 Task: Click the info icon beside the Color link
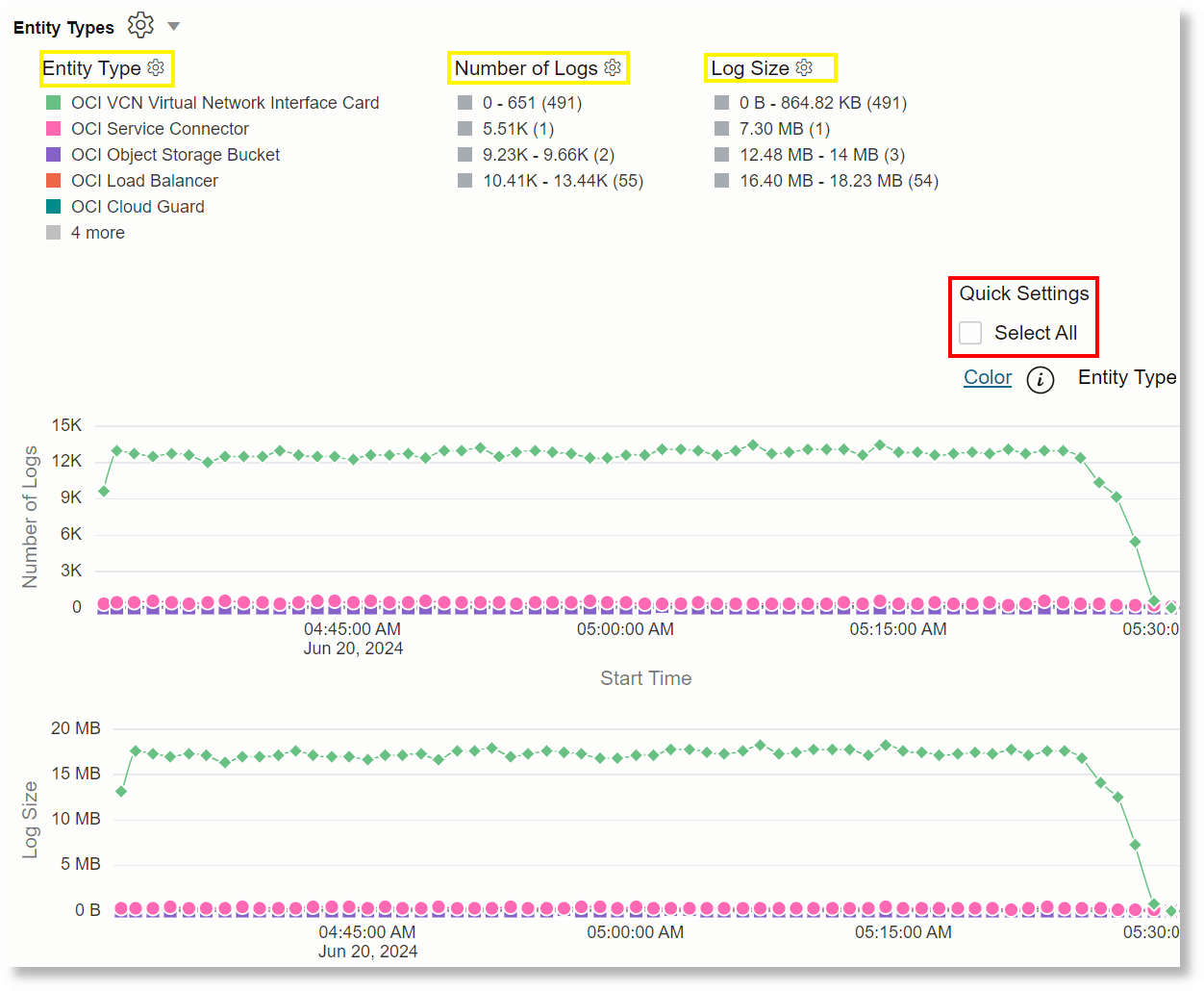pos(1040,379)
